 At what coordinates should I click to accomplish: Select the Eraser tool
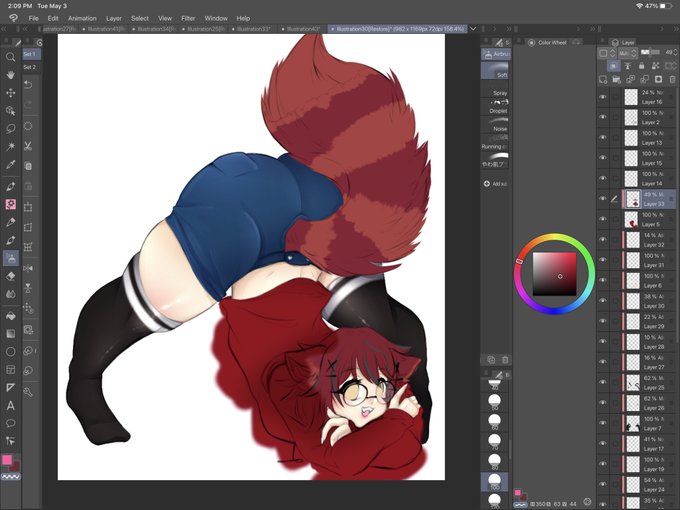(10, 276)
